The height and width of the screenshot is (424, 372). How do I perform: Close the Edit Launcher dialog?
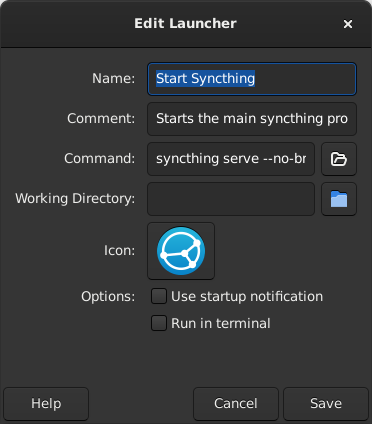[348, 24]
